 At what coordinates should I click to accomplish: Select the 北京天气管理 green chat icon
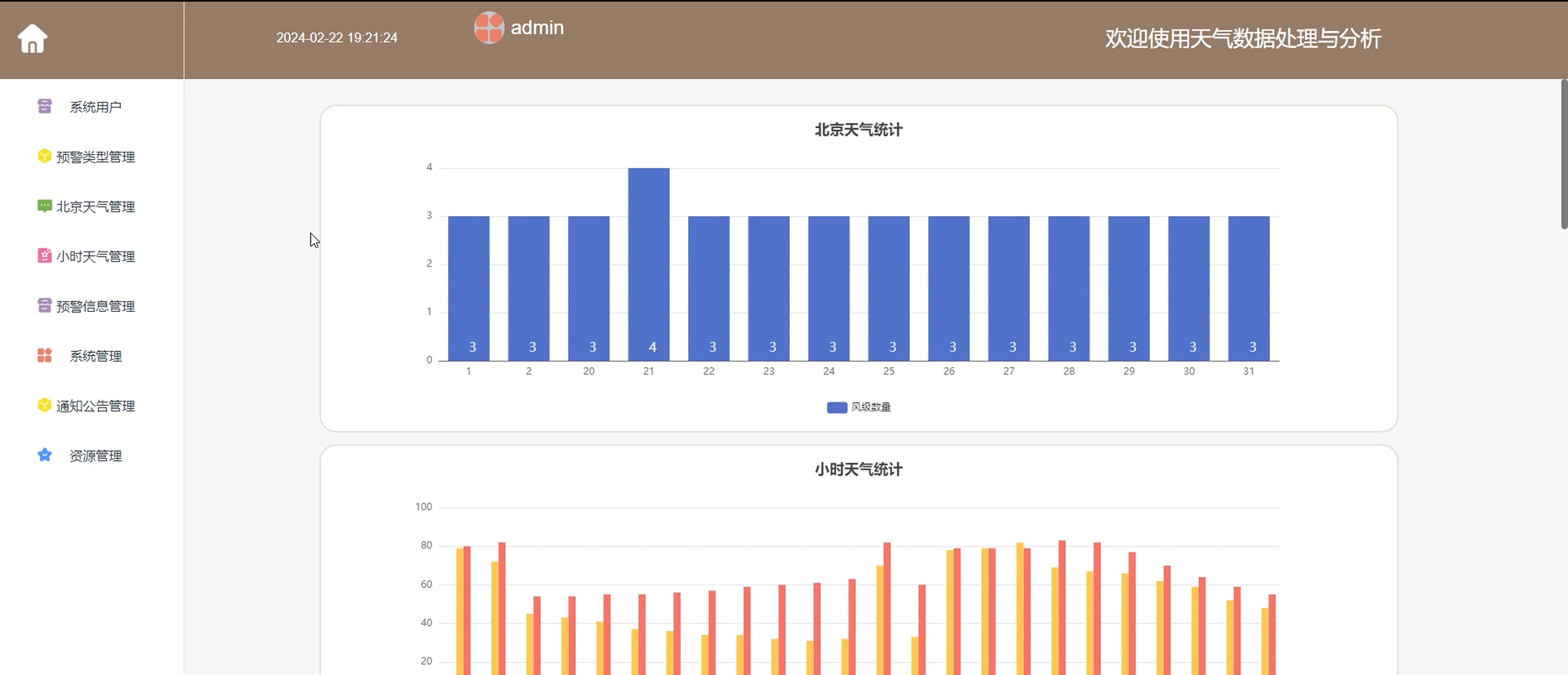coord(45,206)
